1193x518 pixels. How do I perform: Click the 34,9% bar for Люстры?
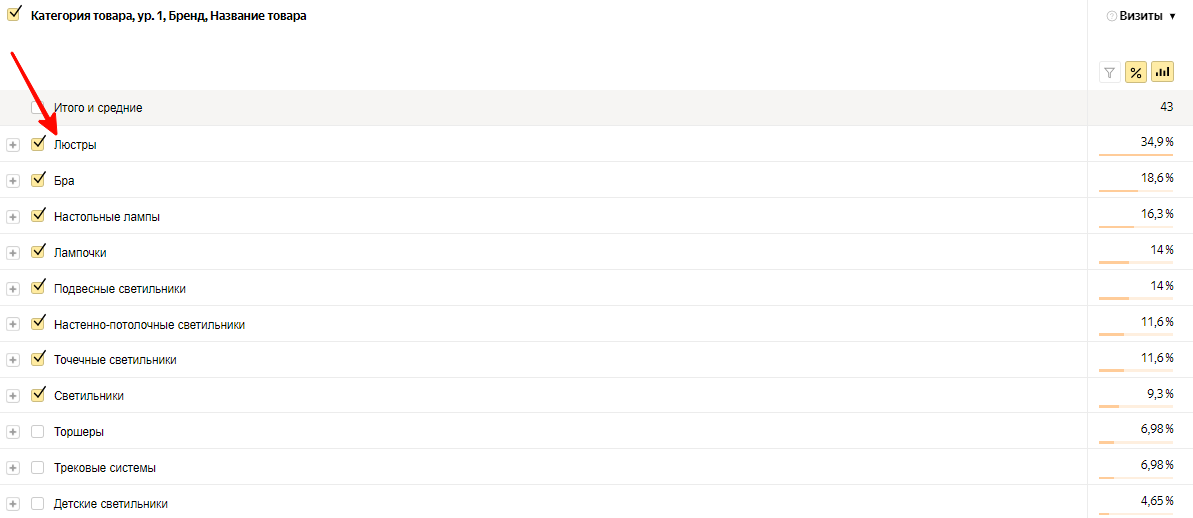1136,154
